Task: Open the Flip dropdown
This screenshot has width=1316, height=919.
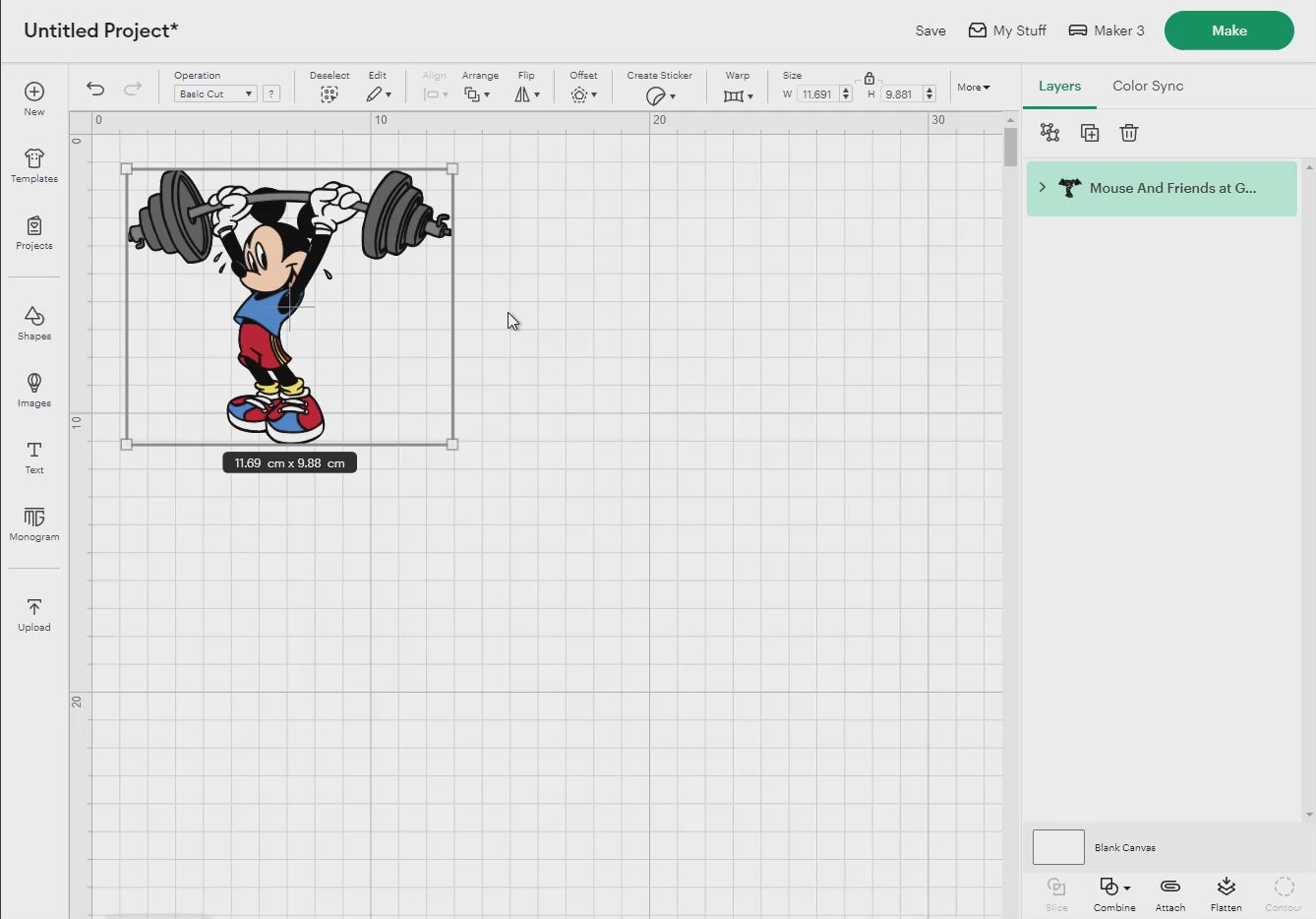Action: point(527,94)
